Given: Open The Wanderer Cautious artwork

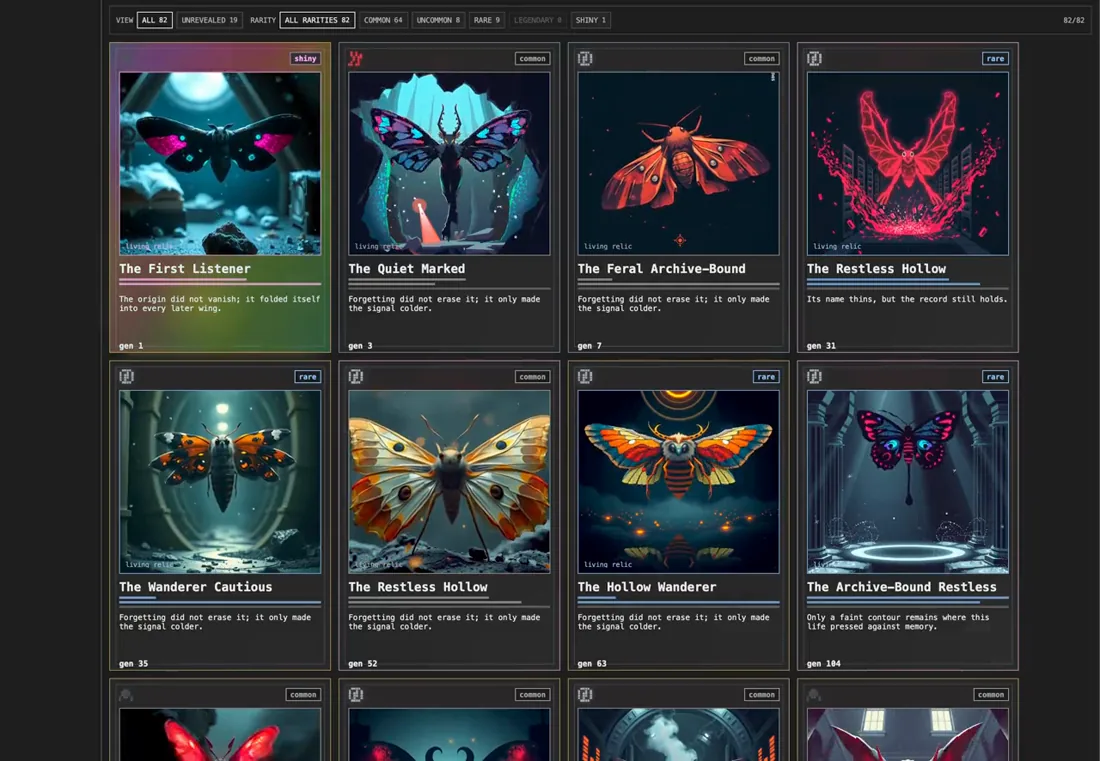Looking at the screenshot, I should click(220, 482).
